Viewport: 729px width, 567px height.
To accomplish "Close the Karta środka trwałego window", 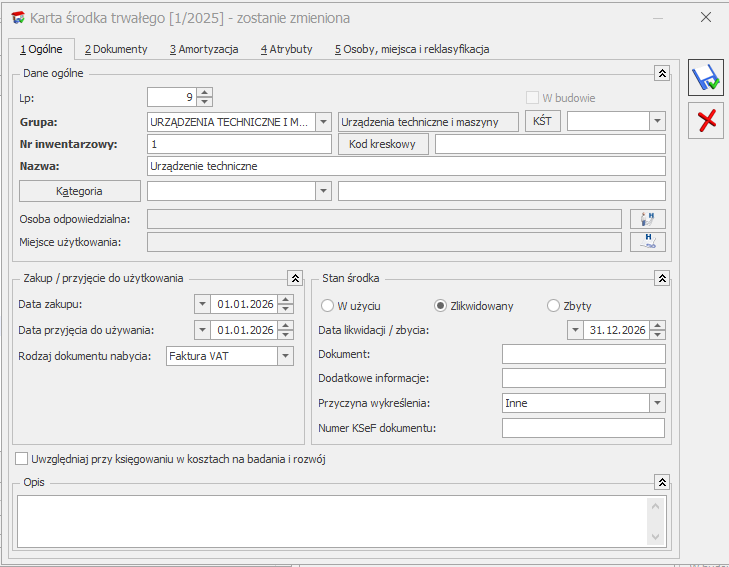I will pyautogui.click(x=706, y=18).
